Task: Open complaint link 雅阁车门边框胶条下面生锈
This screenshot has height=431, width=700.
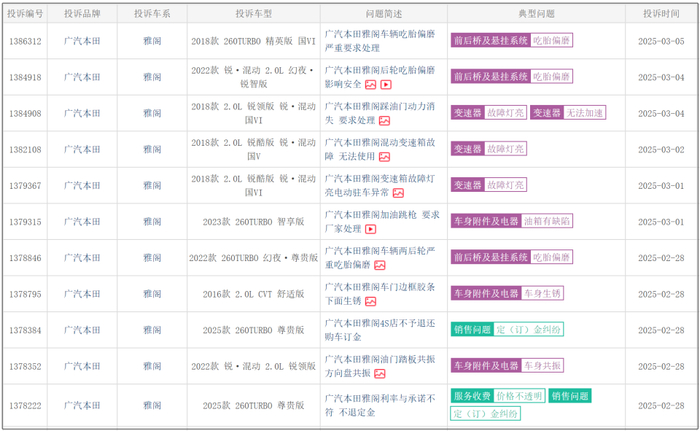Action: 380,294
